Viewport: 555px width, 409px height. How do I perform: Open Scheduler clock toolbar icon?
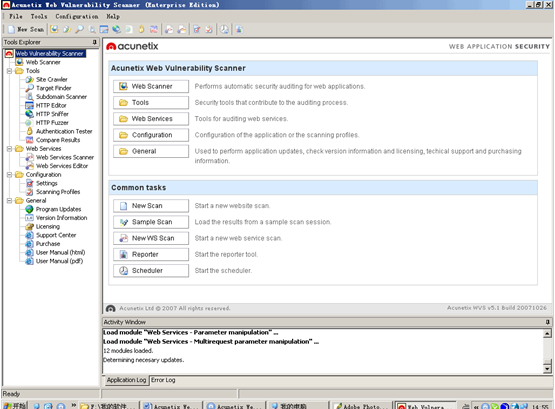(224, 29)
